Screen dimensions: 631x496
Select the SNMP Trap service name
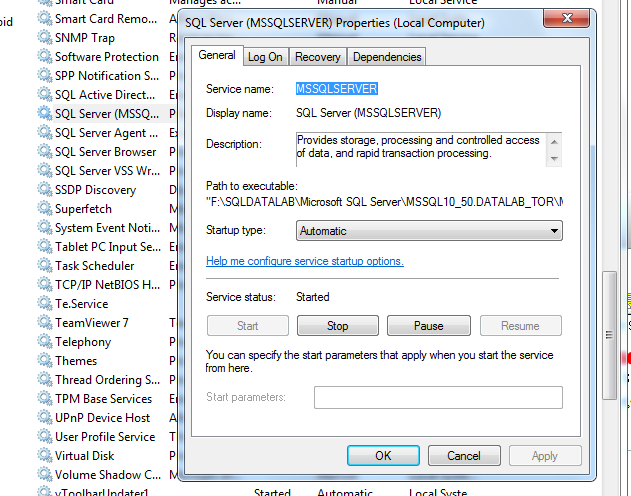point(85,38)
